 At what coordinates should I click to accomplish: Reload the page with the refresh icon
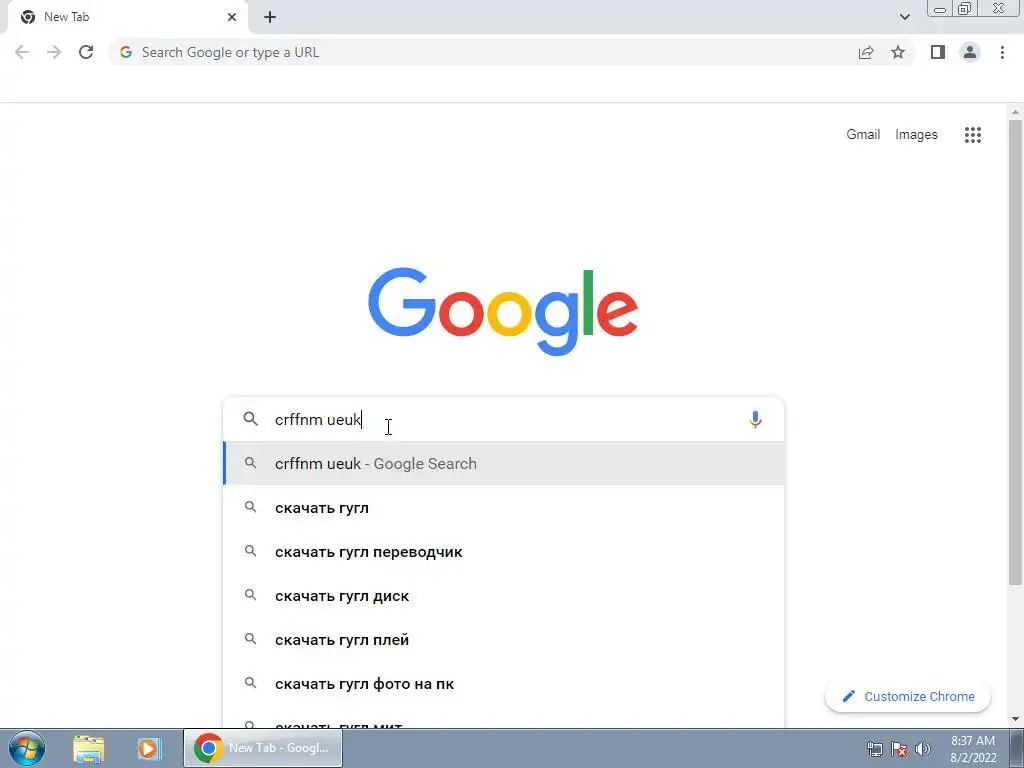(86, 52)
